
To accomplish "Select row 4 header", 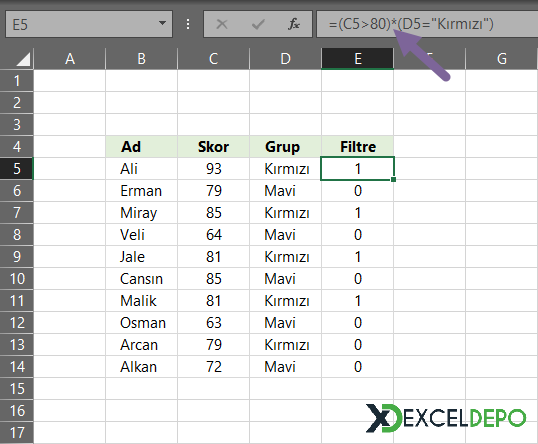I will (16, 147).
